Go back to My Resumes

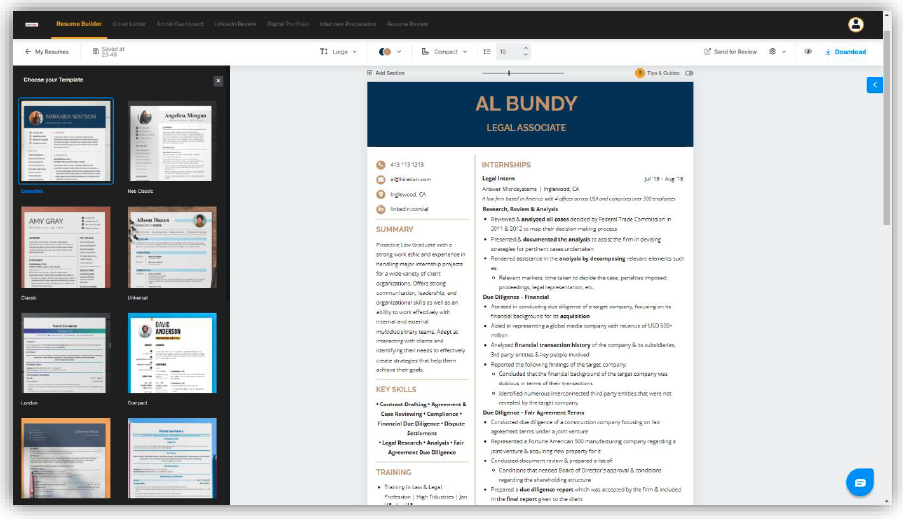[46, 52]
